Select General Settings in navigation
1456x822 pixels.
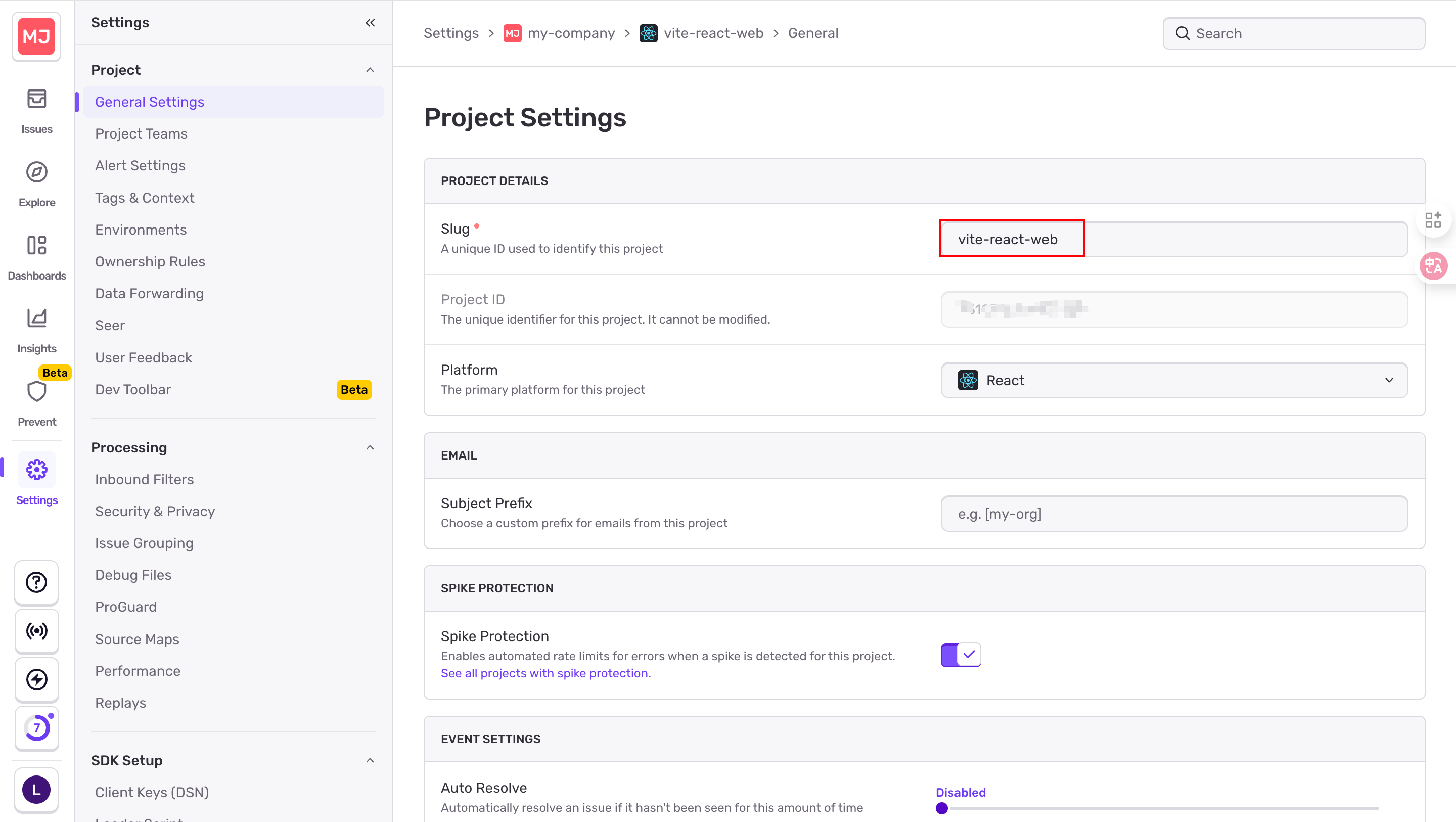(233, 102)
